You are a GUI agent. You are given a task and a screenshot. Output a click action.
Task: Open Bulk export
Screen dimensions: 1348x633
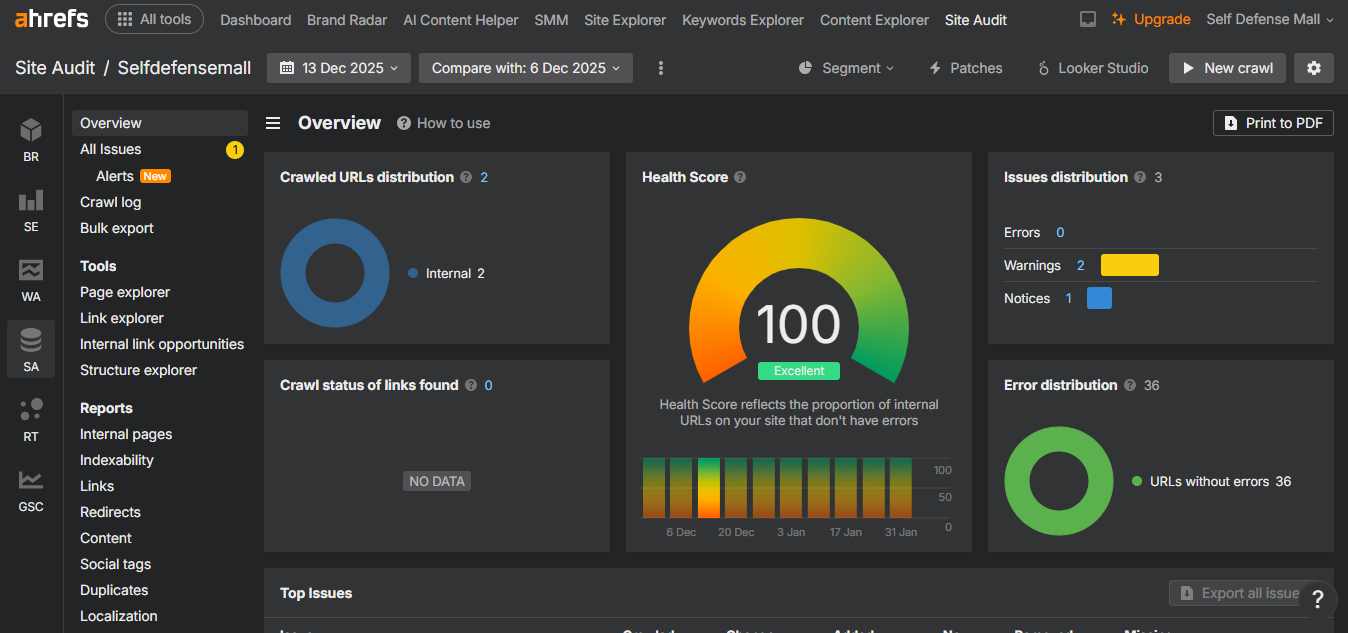pos(117,228)
